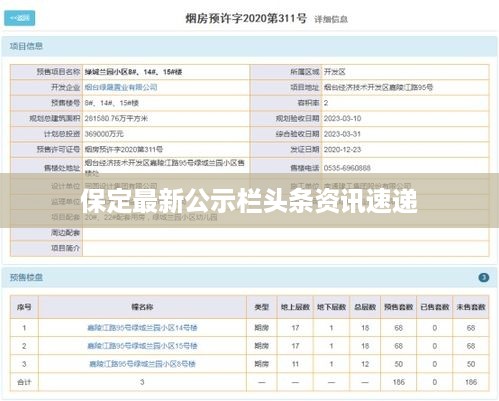Select the sales office address value

click(x=164, y=168)
